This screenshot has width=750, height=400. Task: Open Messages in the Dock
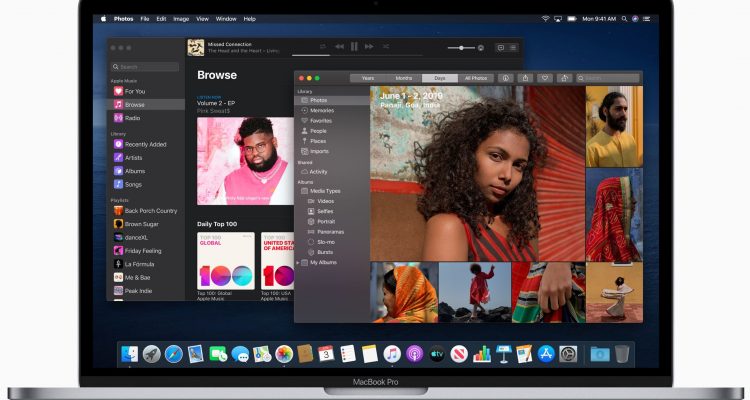pyautogui.click(x=240, y=354)
